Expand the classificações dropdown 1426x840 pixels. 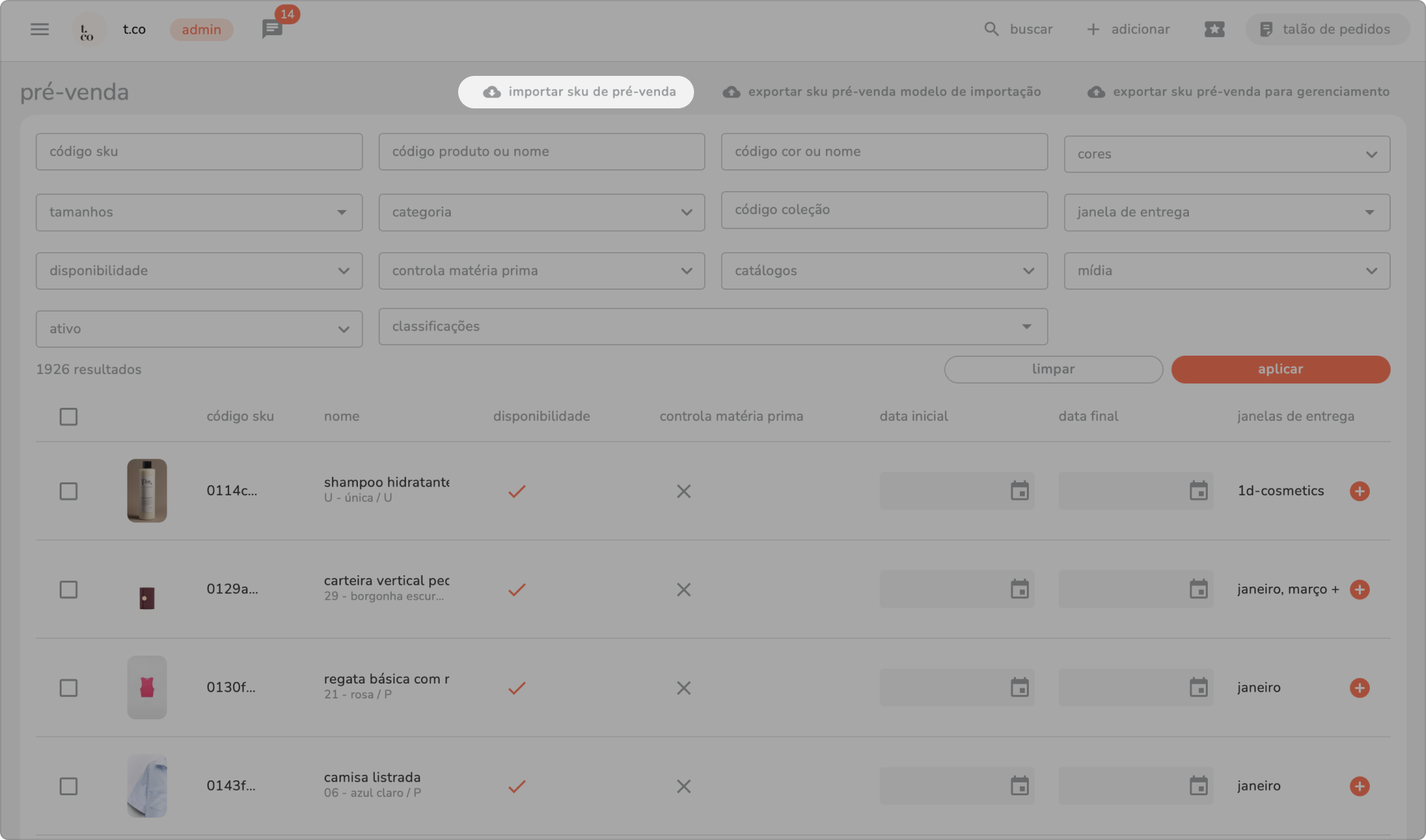click(712, 327)
